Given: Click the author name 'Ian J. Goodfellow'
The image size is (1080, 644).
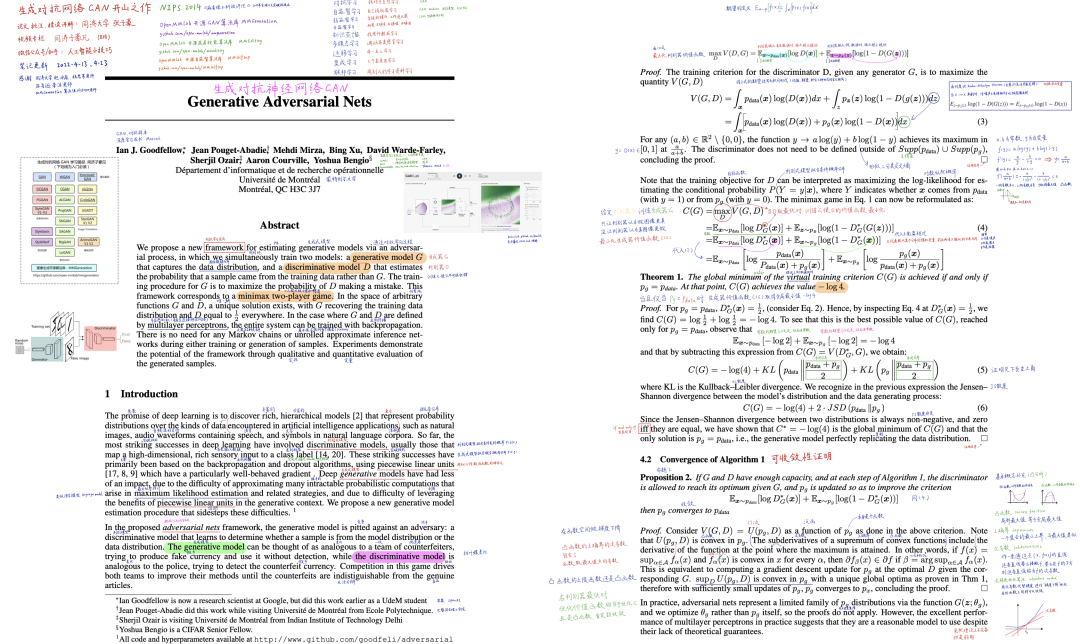Looking at the screenshot, I should coord(149,150).
